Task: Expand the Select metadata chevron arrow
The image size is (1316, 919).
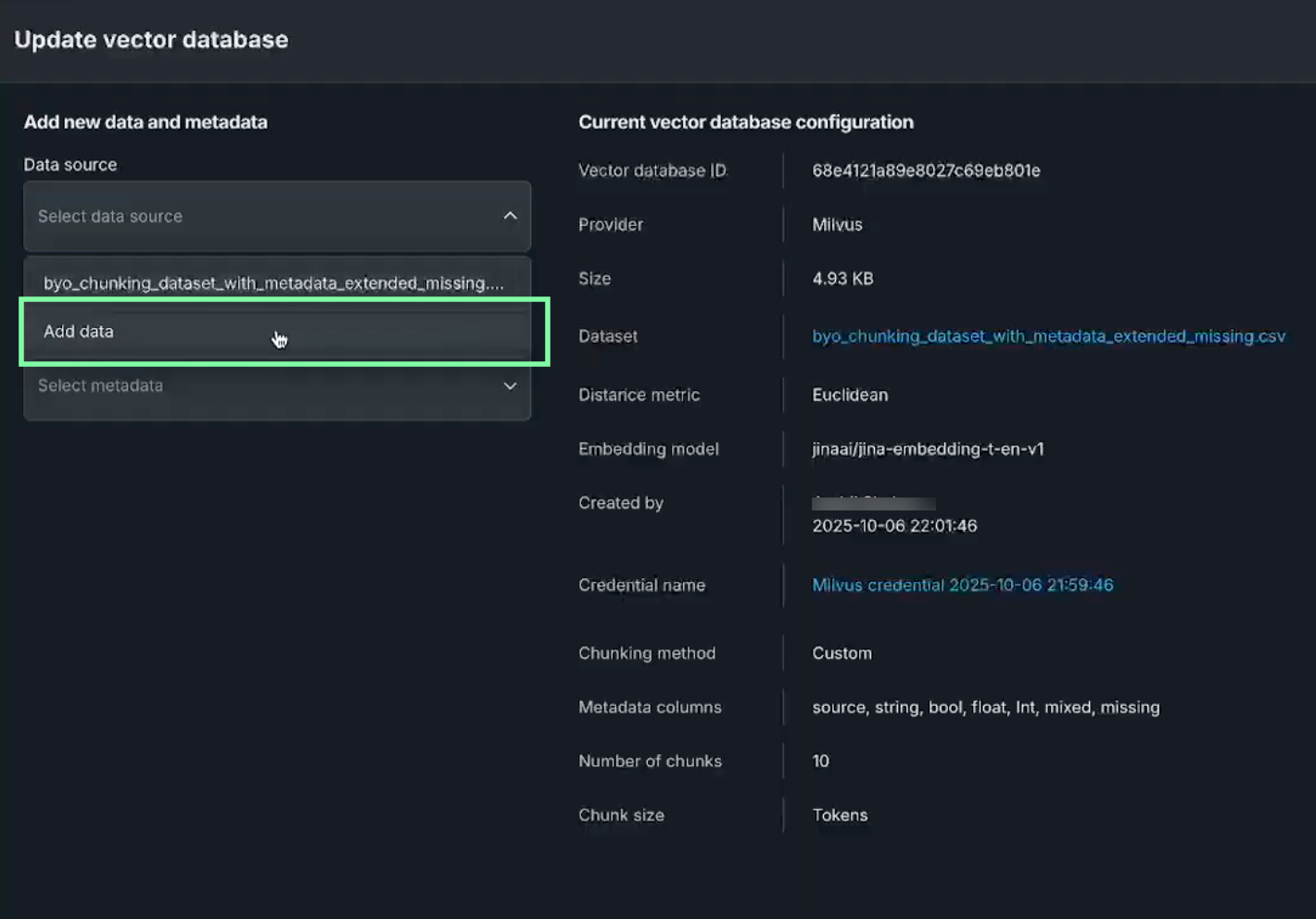Action: tap(510, 386)
